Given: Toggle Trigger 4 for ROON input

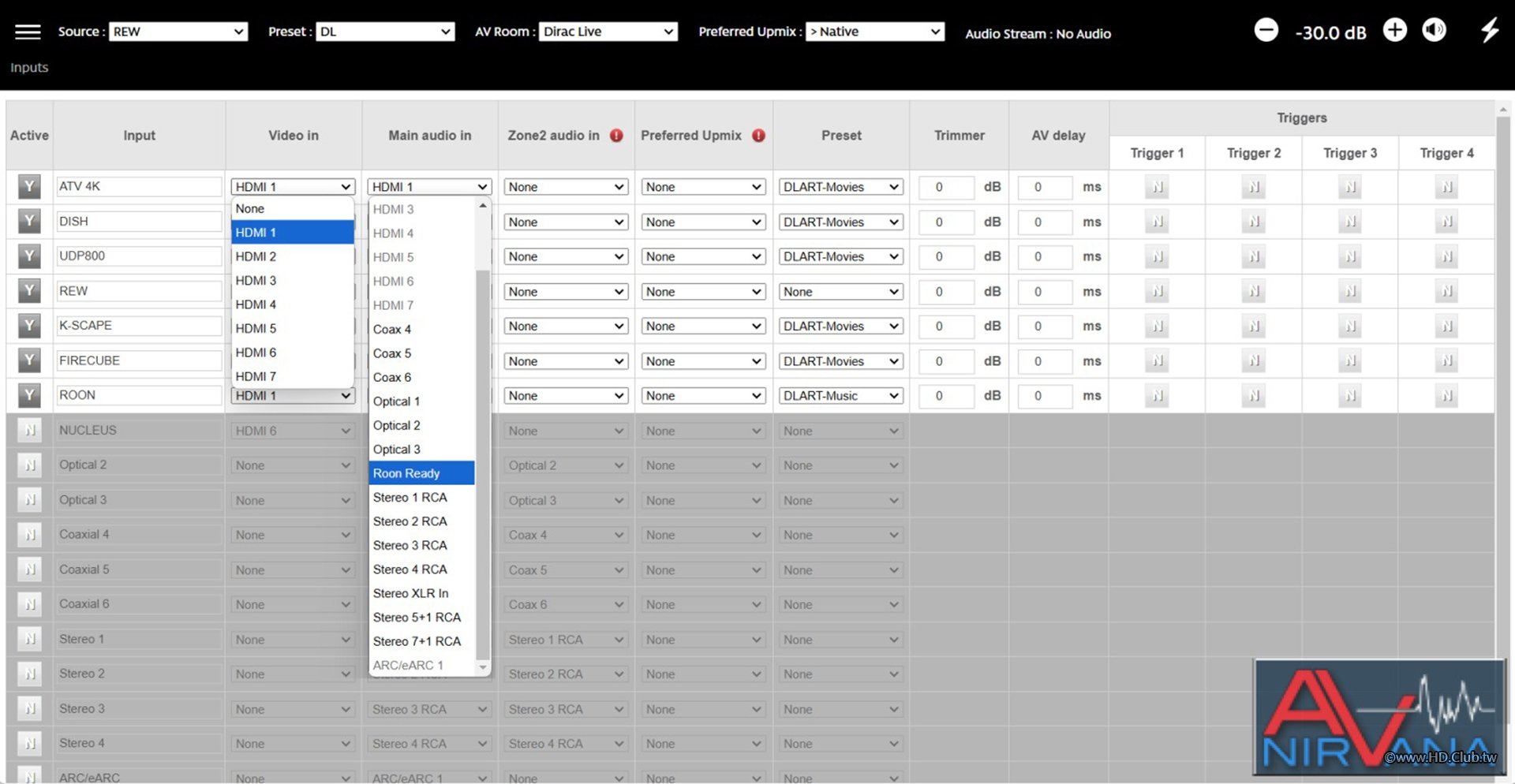Looking at the screenshot, I should point(1446,396).
